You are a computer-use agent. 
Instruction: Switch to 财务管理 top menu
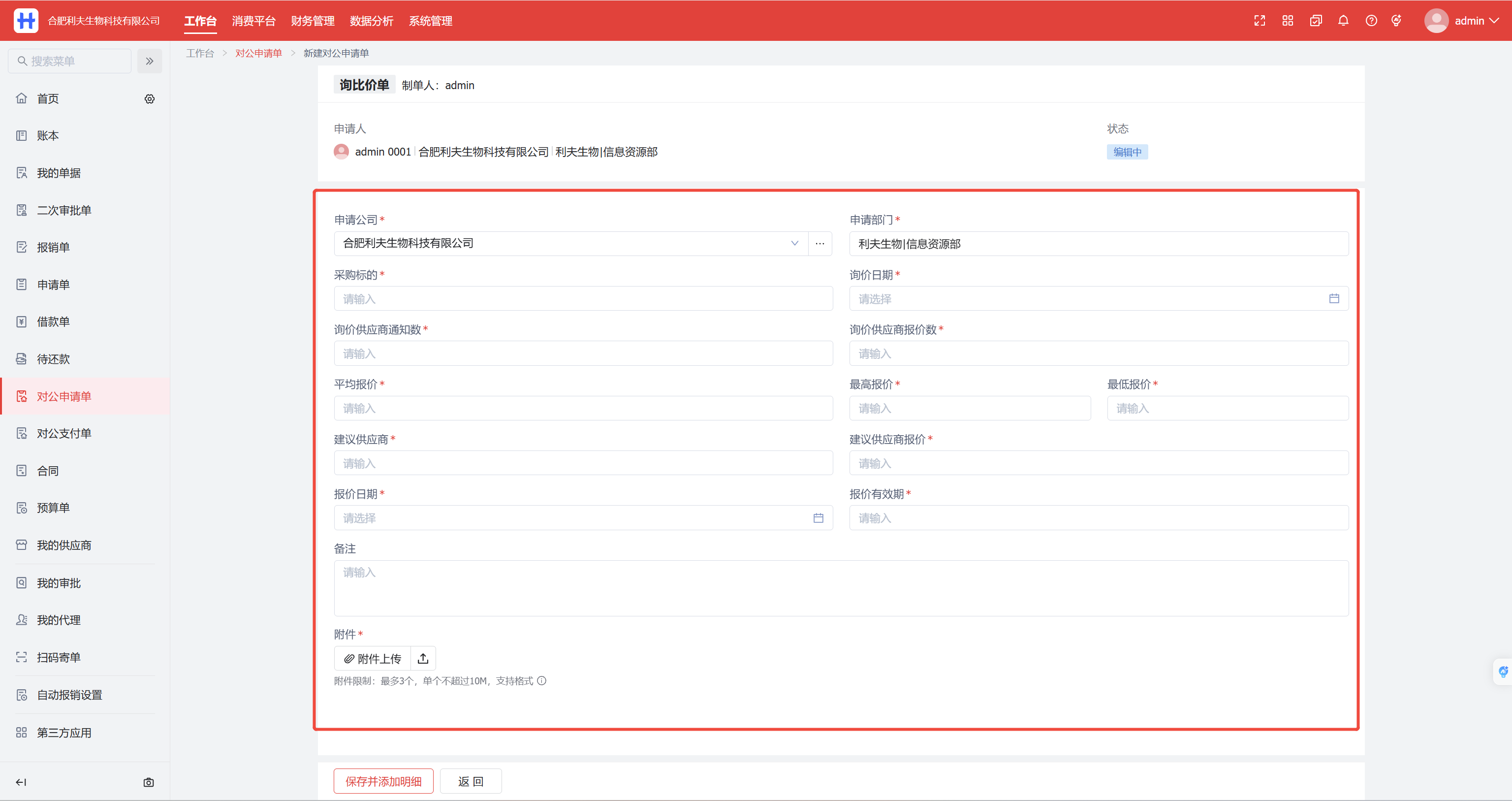click(x=312, y=21)
